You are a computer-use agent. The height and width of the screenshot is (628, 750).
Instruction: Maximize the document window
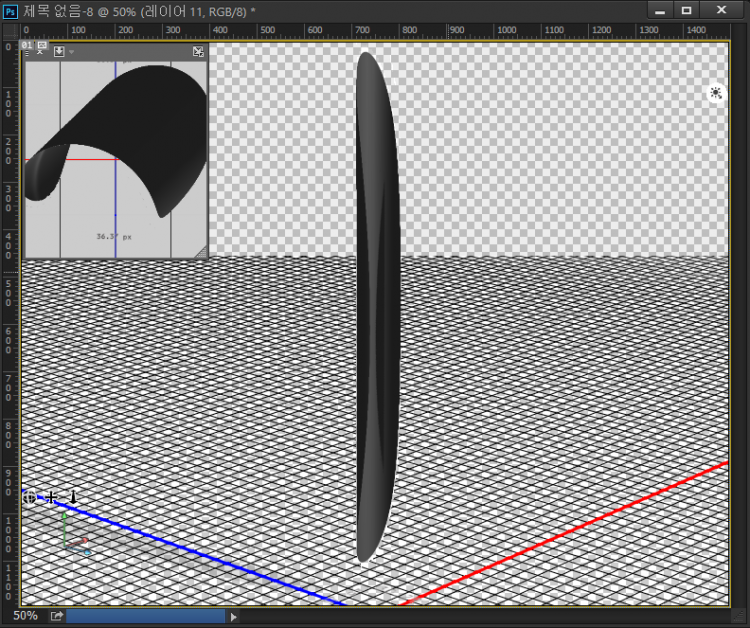pyautogui.click(x=687, y=10)
